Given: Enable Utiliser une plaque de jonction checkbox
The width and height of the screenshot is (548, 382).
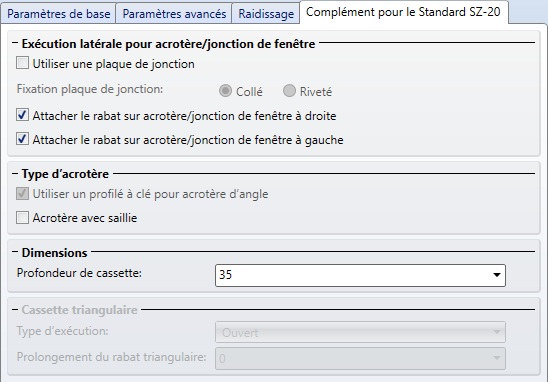Looking at the screenshot, I should (22, 63).
